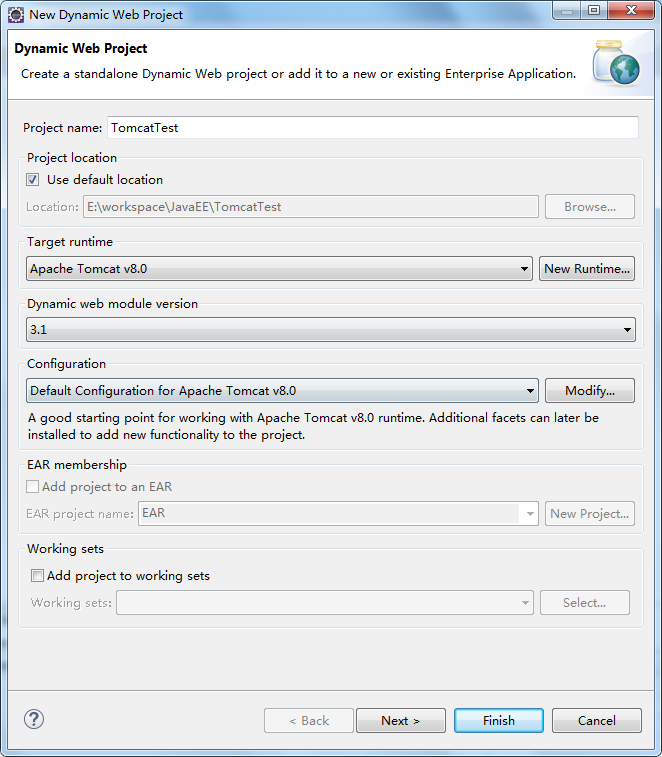This screenshot has width=662, height=757.
Task: Minimize the dialog window
Action: pyautogui.click(x=566, y=12)
